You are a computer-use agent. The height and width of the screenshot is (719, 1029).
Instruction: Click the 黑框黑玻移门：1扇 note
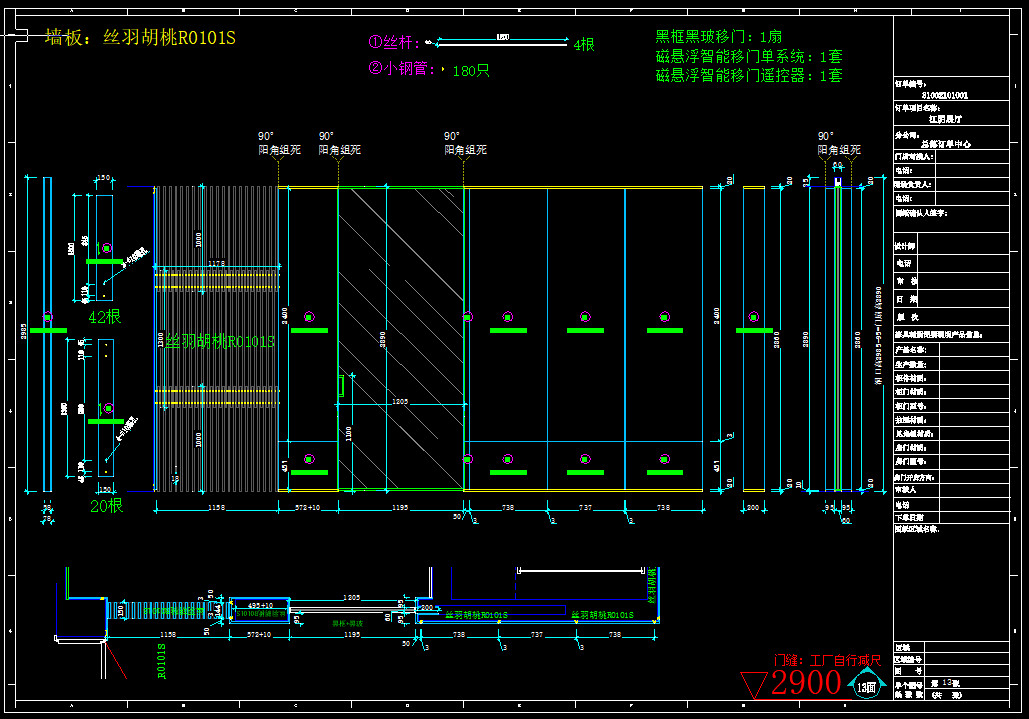(719, 37)
